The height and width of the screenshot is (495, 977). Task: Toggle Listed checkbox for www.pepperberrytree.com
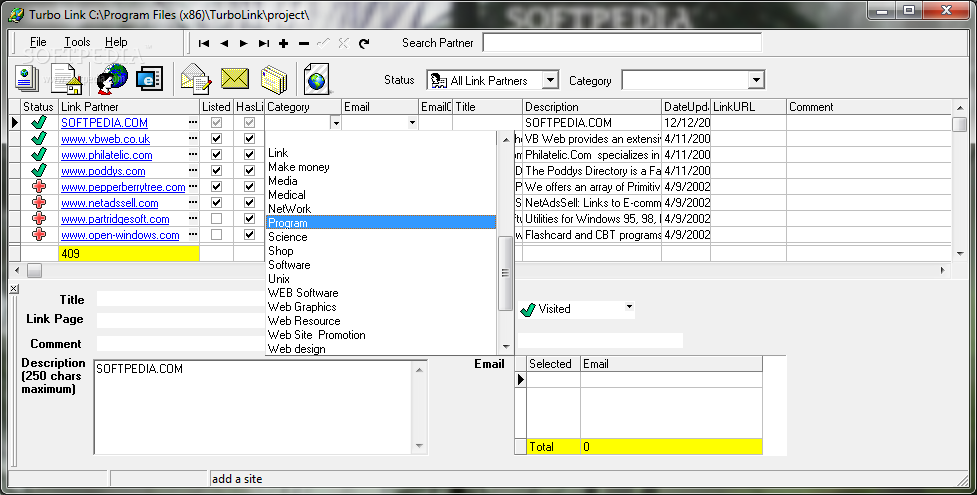click(216, 186)
